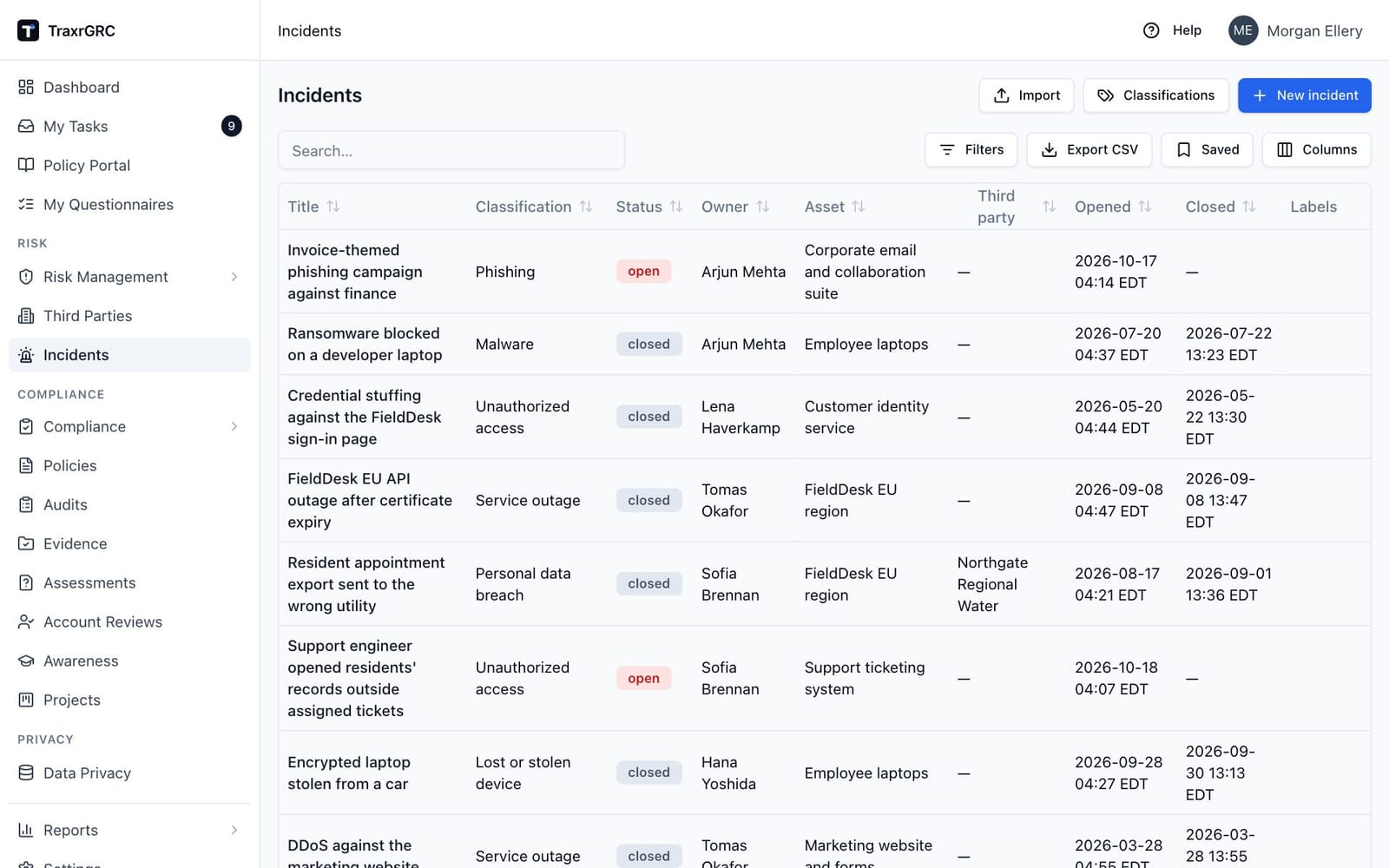Sort by Closed column arrows
1389x868 pixels.
coord(1248,207)
